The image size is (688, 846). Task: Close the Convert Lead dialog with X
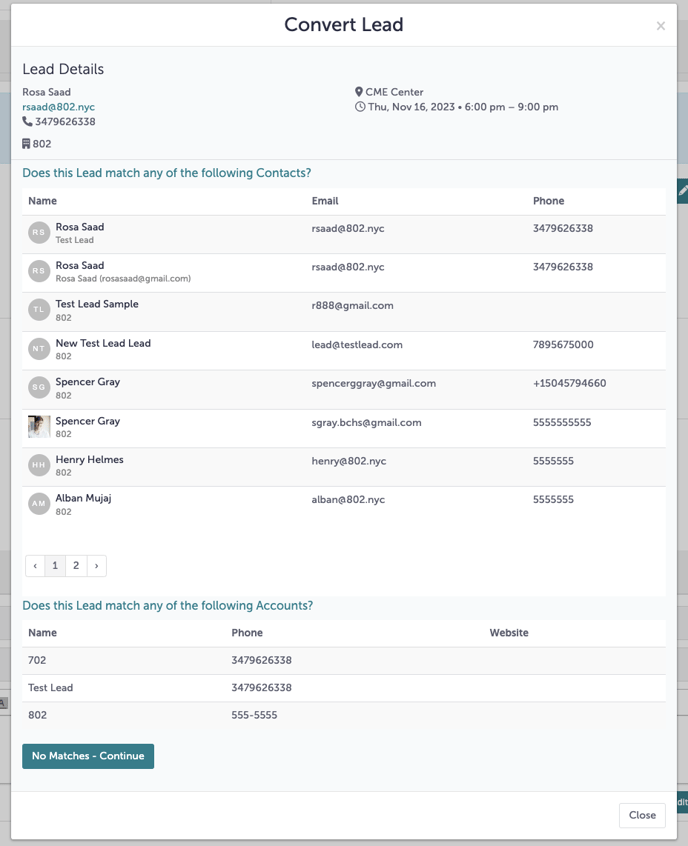tap(660, 26)
